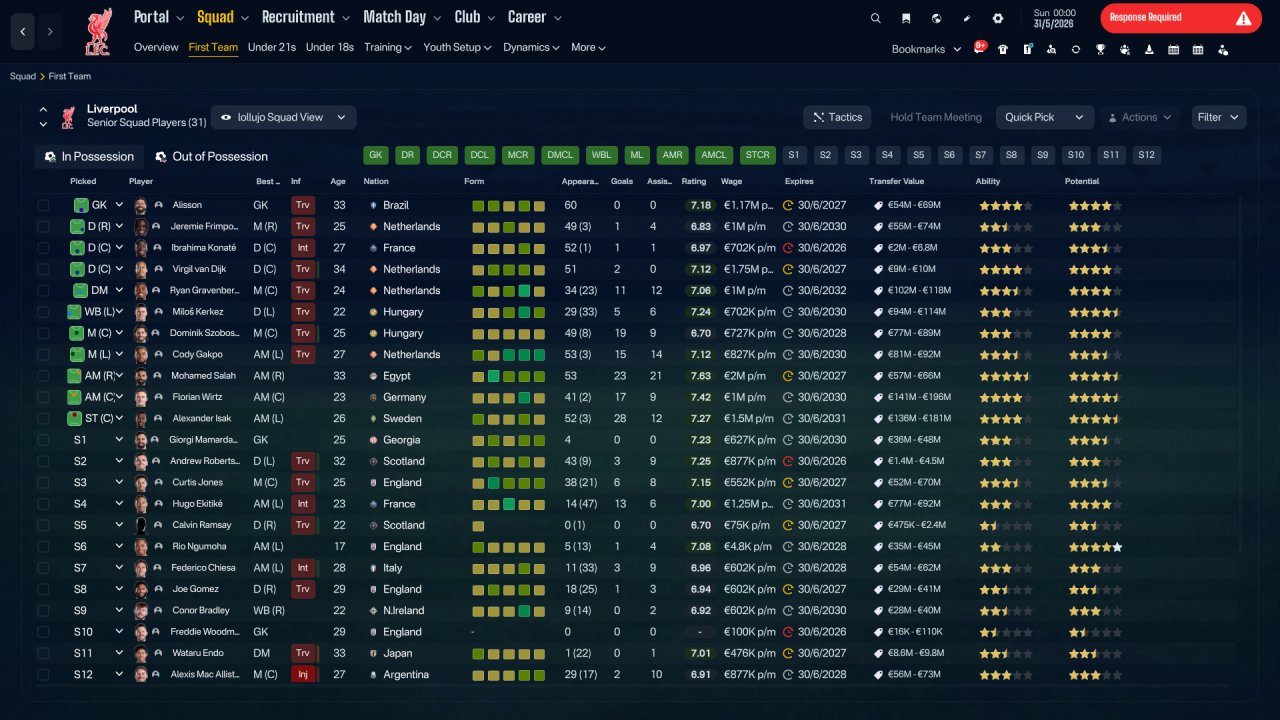Image resolution: width=1280 pixels, height=720 pixels.
Task: Tick the checkbox for Curtis Jones
Action: click(43, 482)
